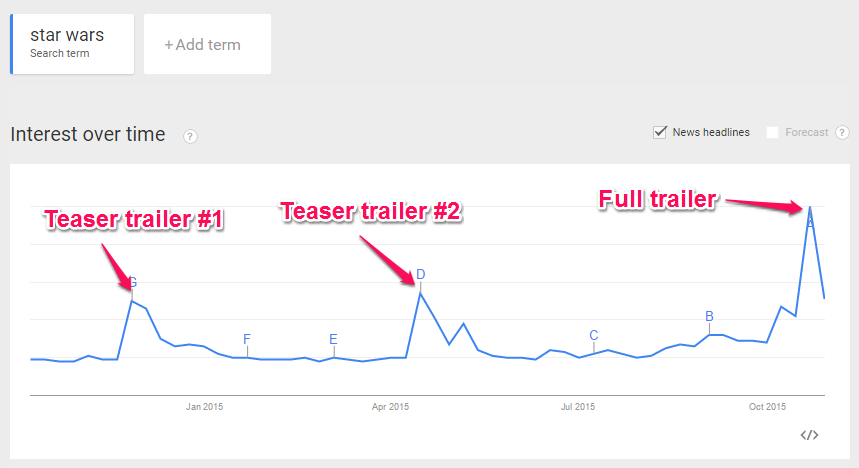Click the Interest over time heading
Image resolution: width=859 pixels, height=468 pixels.
coord(88,134)
